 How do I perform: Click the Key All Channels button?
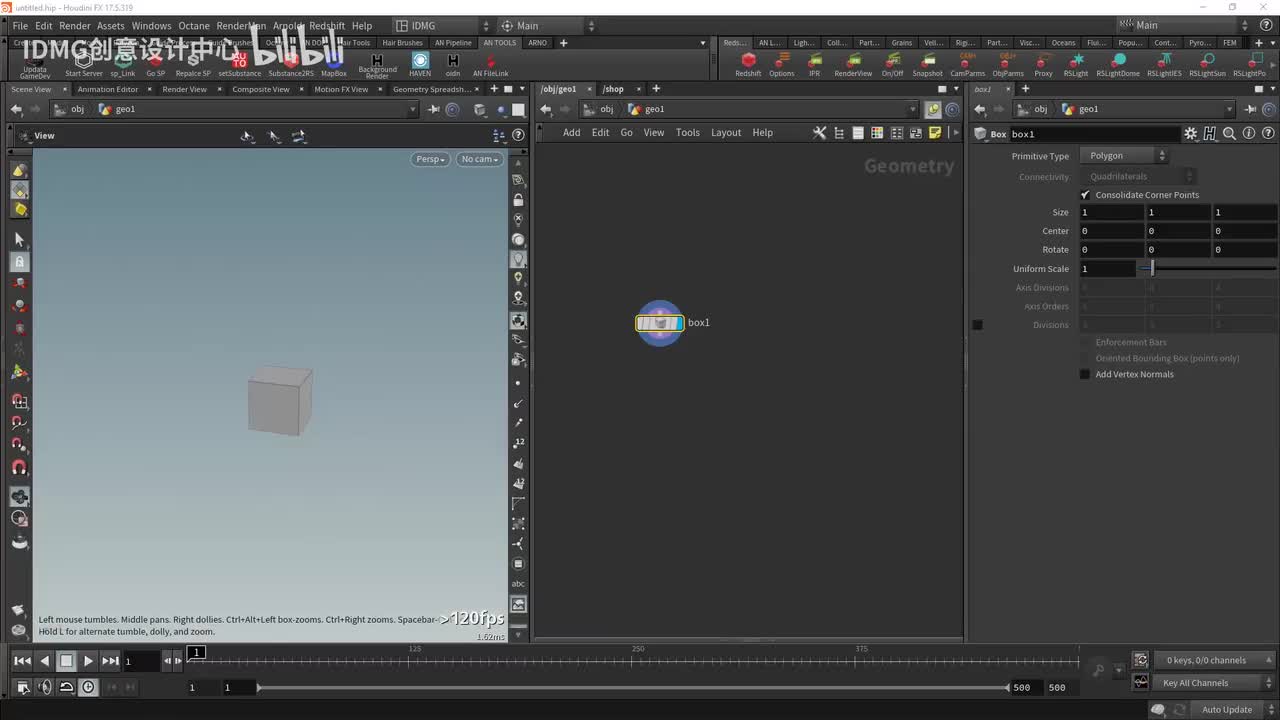(x=1195, y=683)
